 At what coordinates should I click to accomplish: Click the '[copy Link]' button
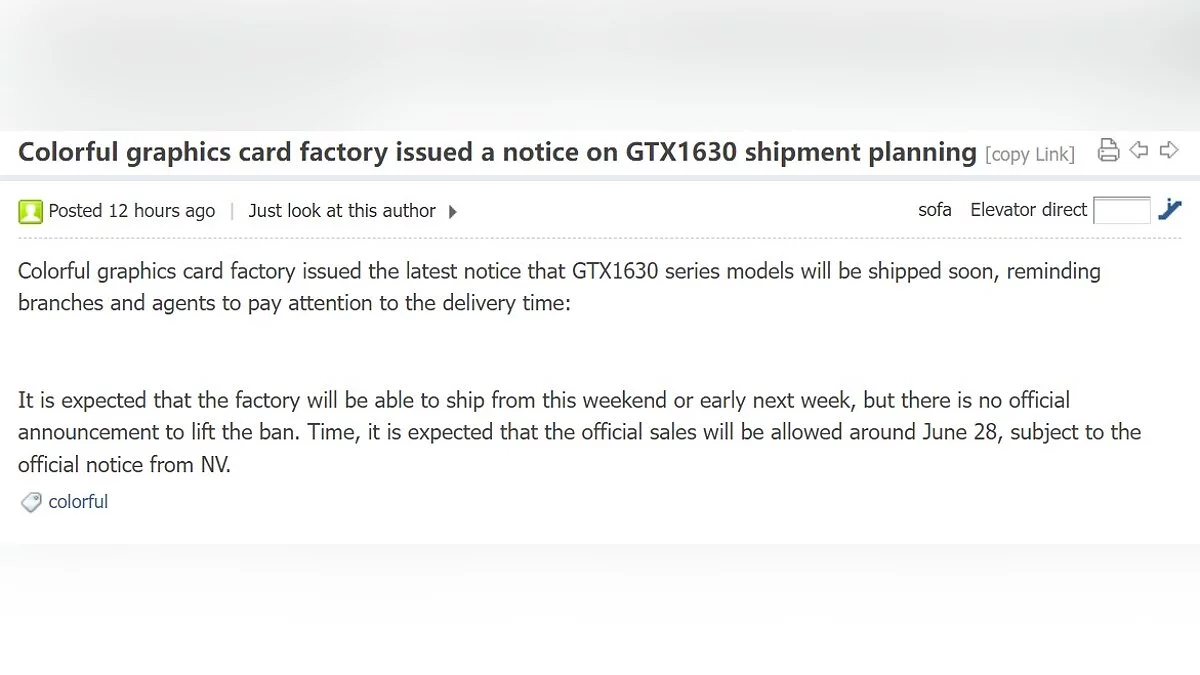(1030, 154)
